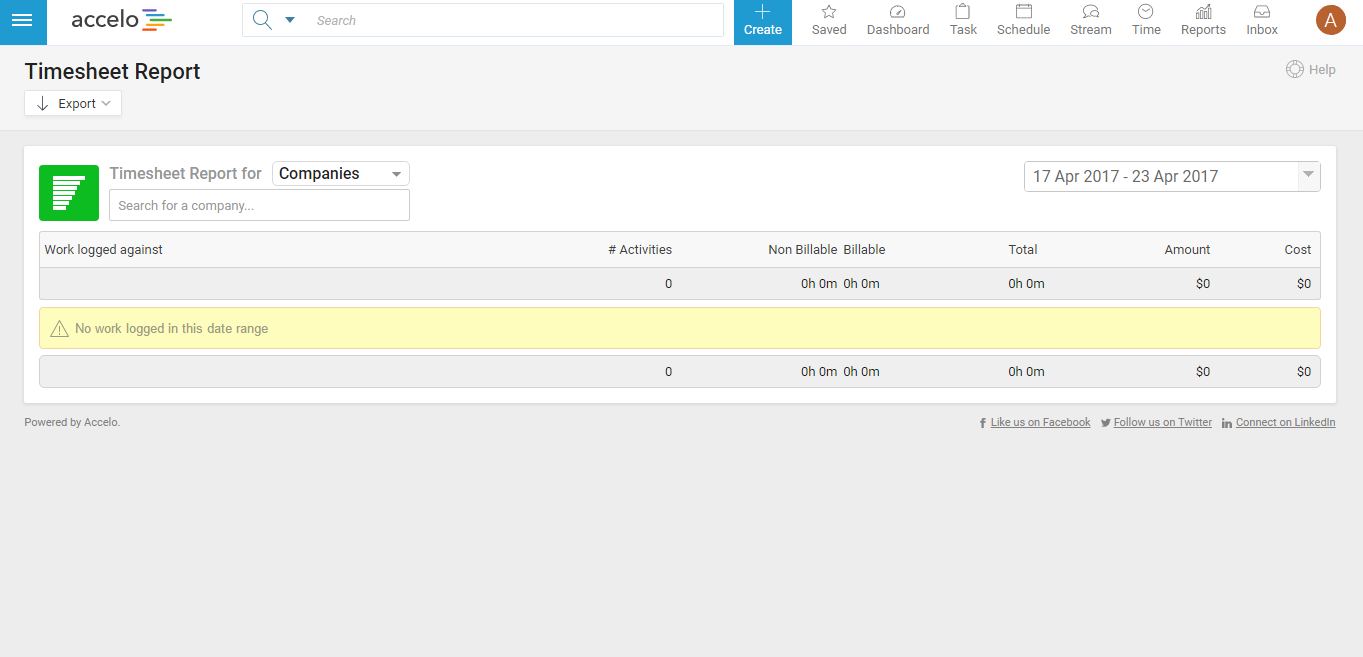Open the Task clipboard icon
The height and width of the screenshot is (657, 1363).
coord(963,13)
